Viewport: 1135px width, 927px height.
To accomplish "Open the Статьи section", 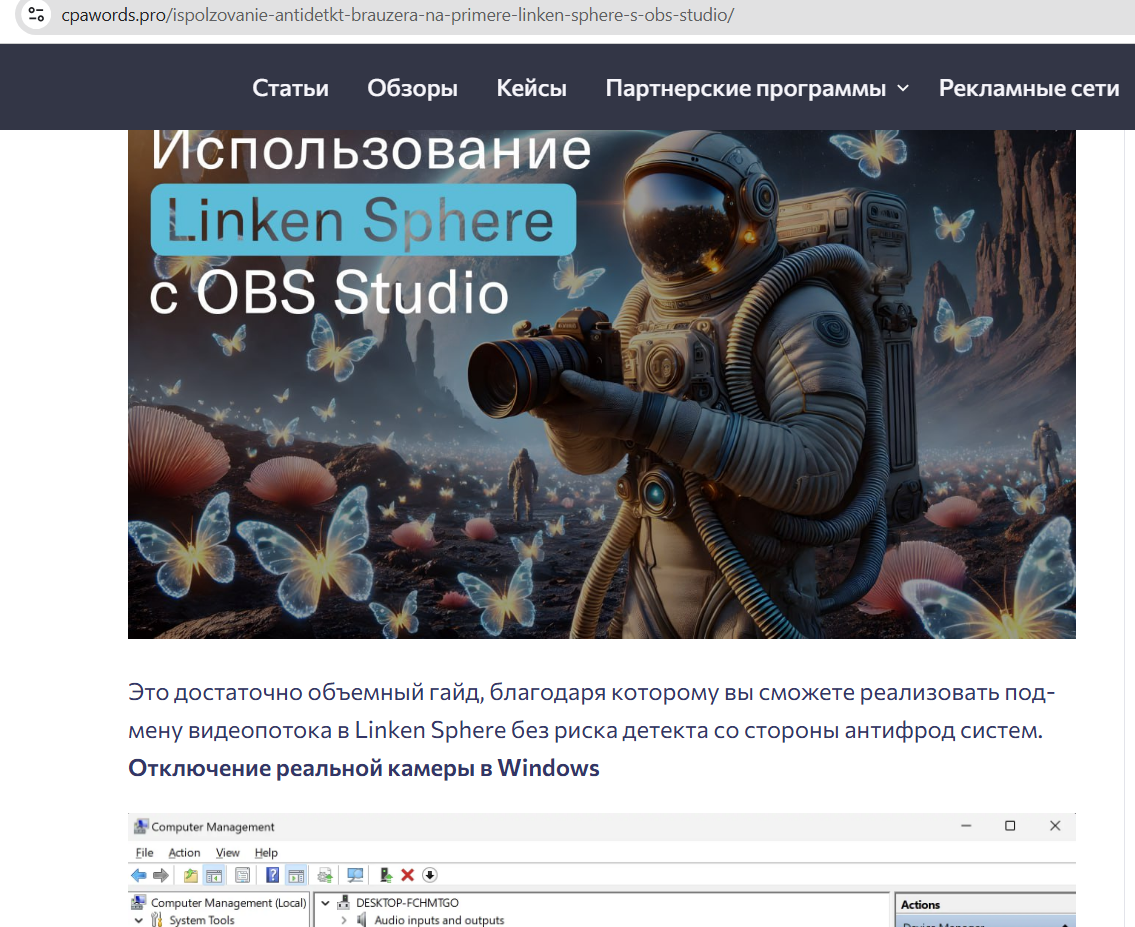I will pos(290,88).
